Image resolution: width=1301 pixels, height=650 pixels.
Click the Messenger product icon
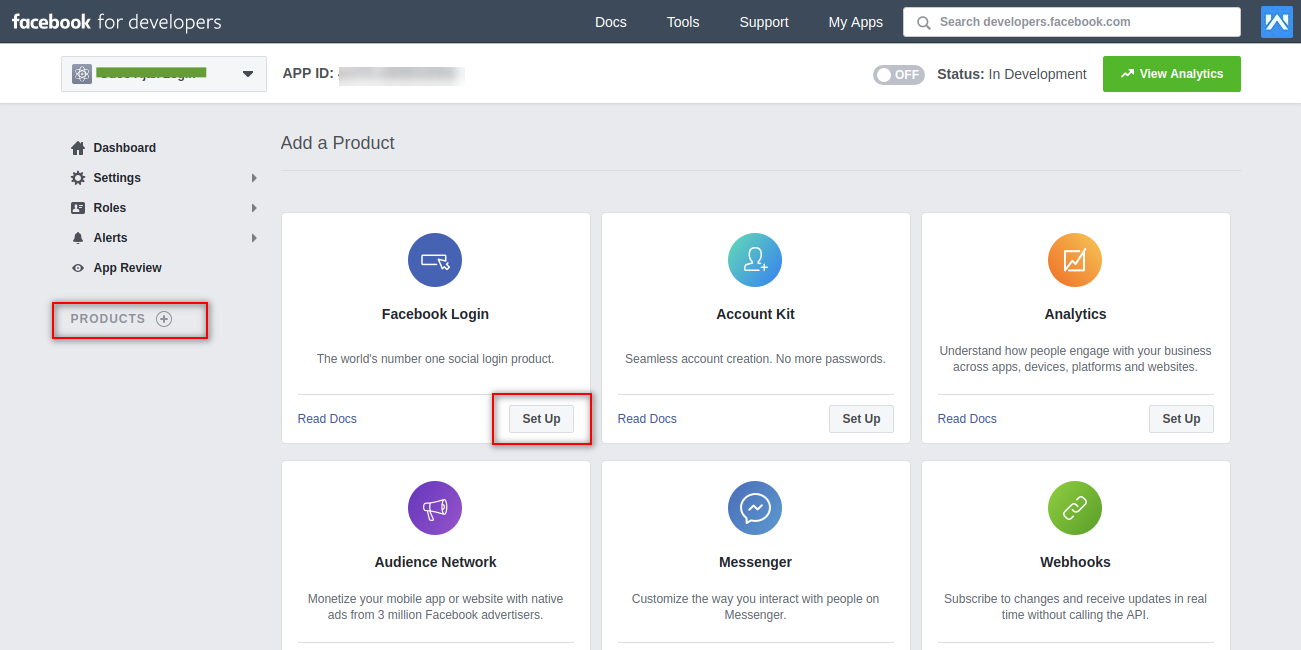click(755, 508)
